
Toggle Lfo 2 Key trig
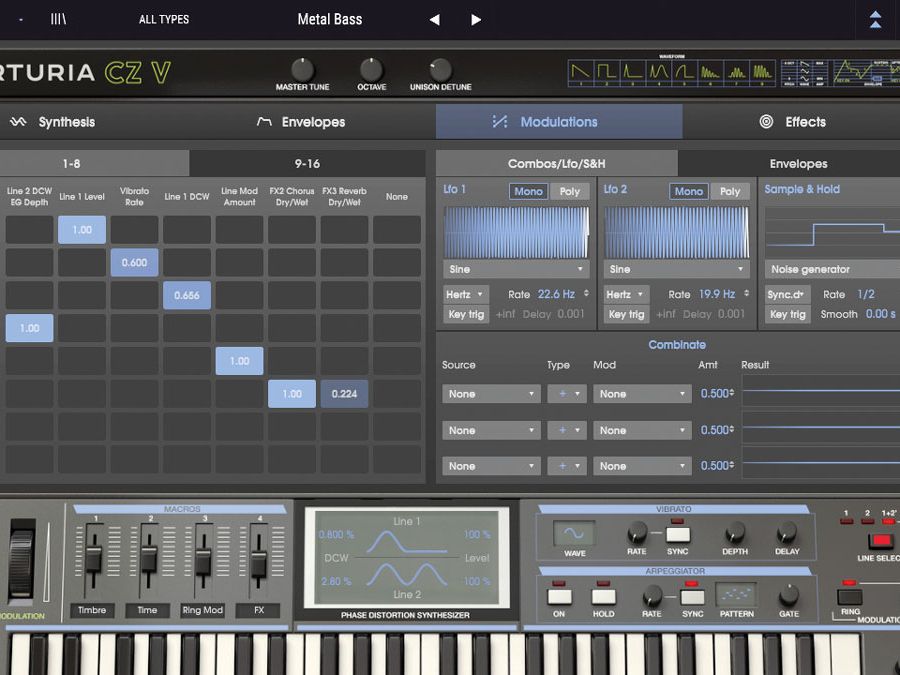pyautogui.click(x=627, y=314)
